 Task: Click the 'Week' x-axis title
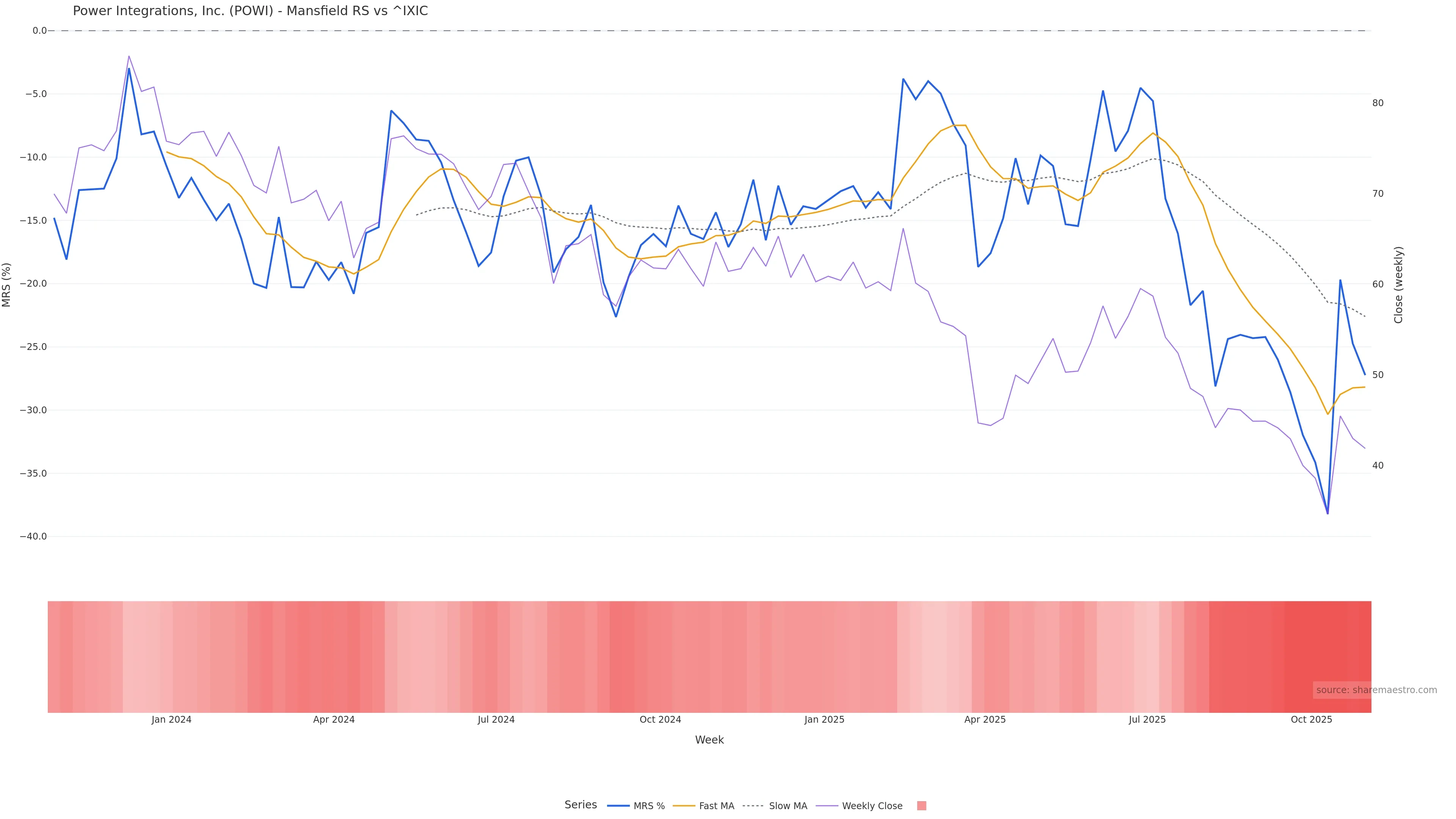(709, 740)
